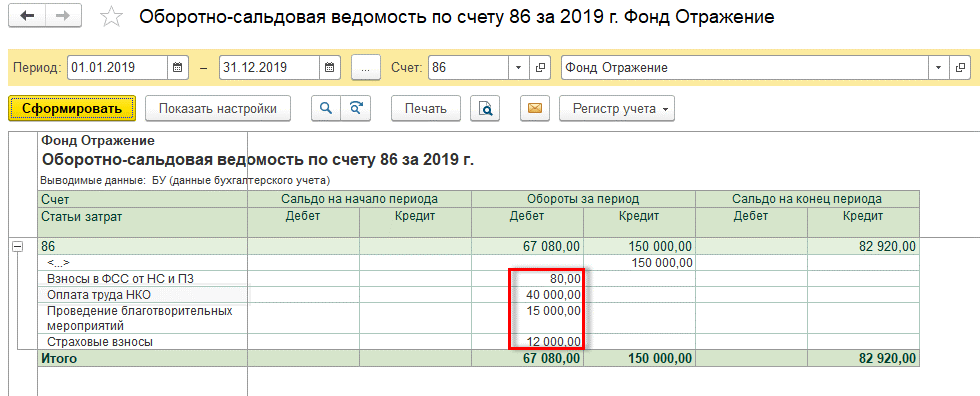
Task: Click the Итого row label
Action: pos(59,358)
